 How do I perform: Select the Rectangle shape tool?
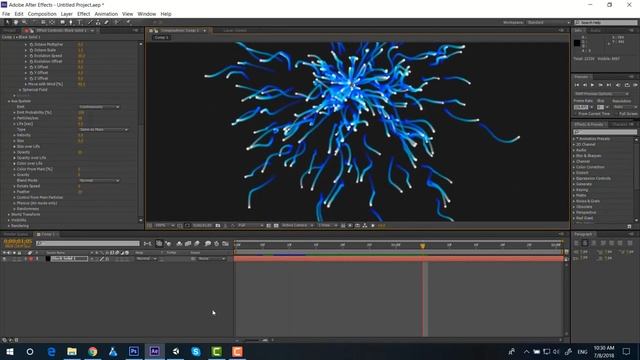point(62,22)
